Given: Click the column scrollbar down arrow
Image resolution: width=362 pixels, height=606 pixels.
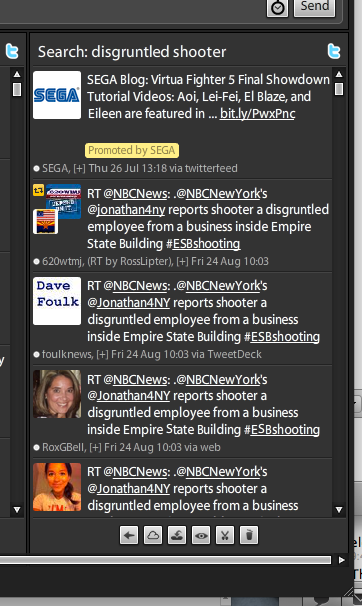Looking at the screenshot, I should [339, 509].
